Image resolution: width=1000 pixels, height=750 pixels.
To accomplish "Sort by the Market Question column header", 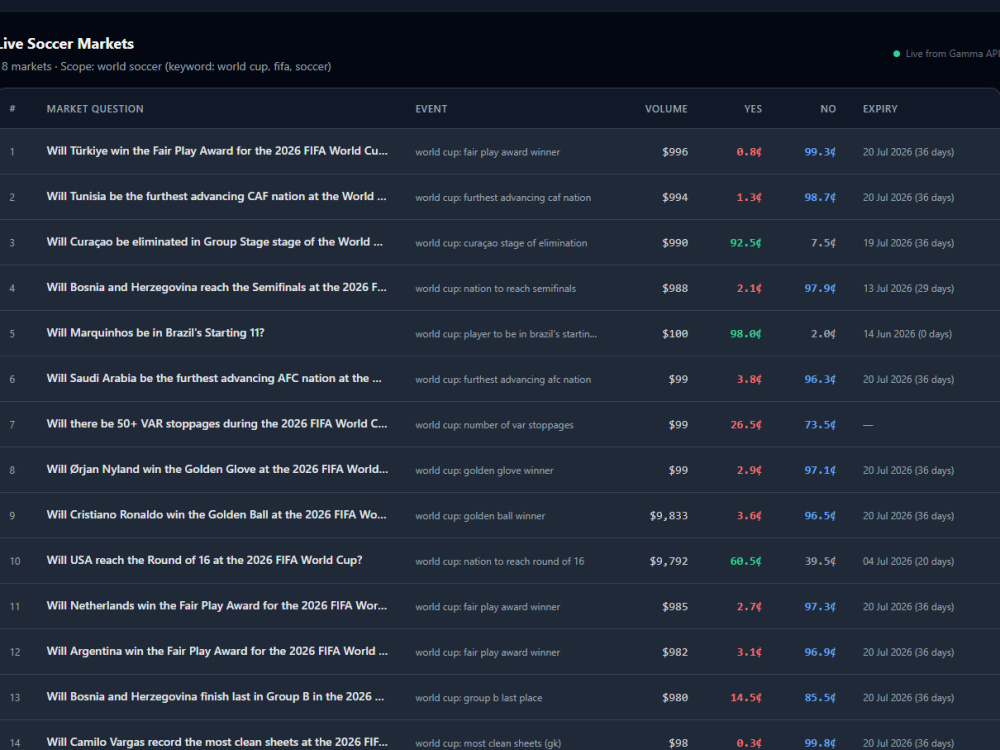I will pyautogui.click(x=95, y=109).
